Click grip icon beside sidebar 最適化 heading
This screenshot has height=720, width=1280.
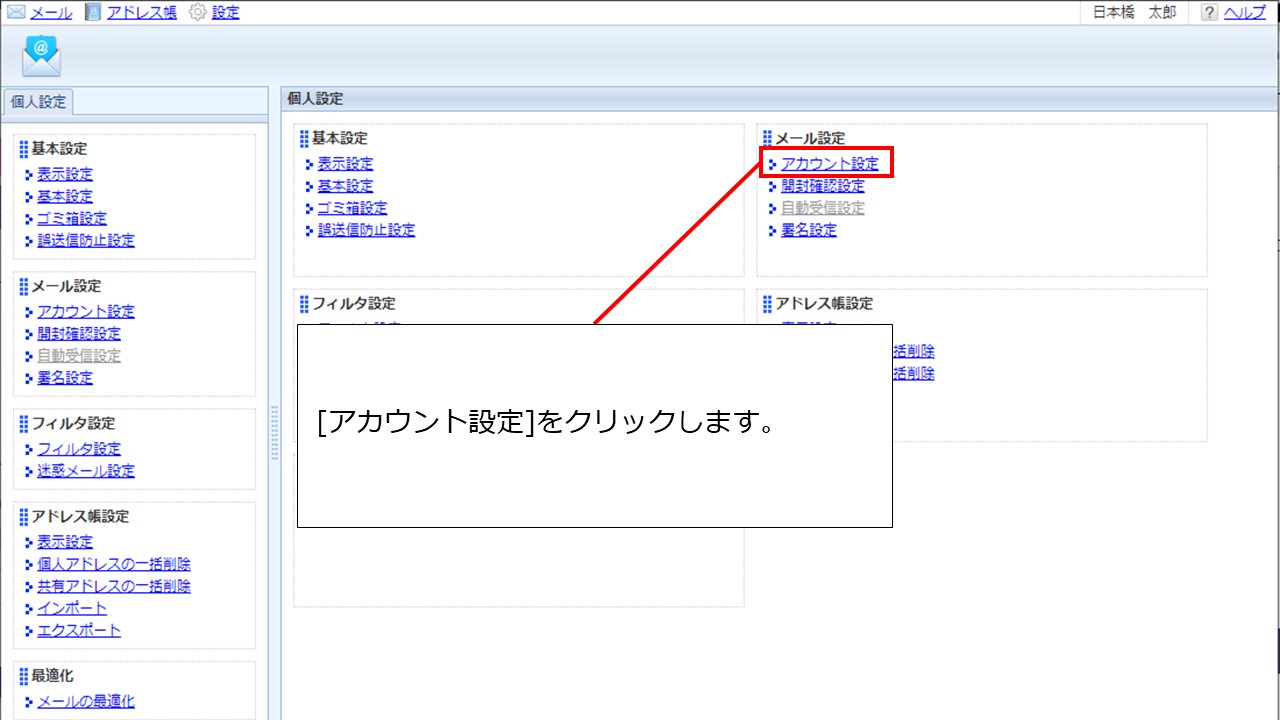point(23,676)
